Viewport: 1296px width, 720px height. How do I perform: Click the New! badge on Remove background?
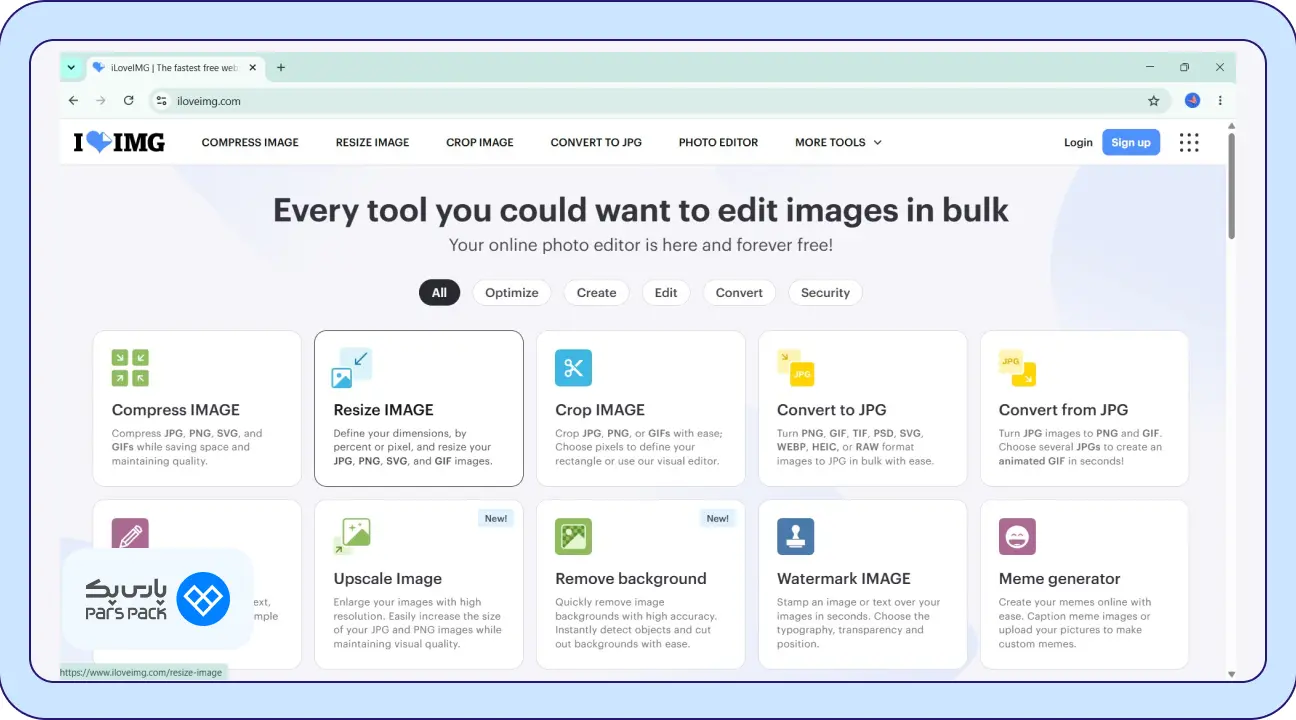[718, 518]
